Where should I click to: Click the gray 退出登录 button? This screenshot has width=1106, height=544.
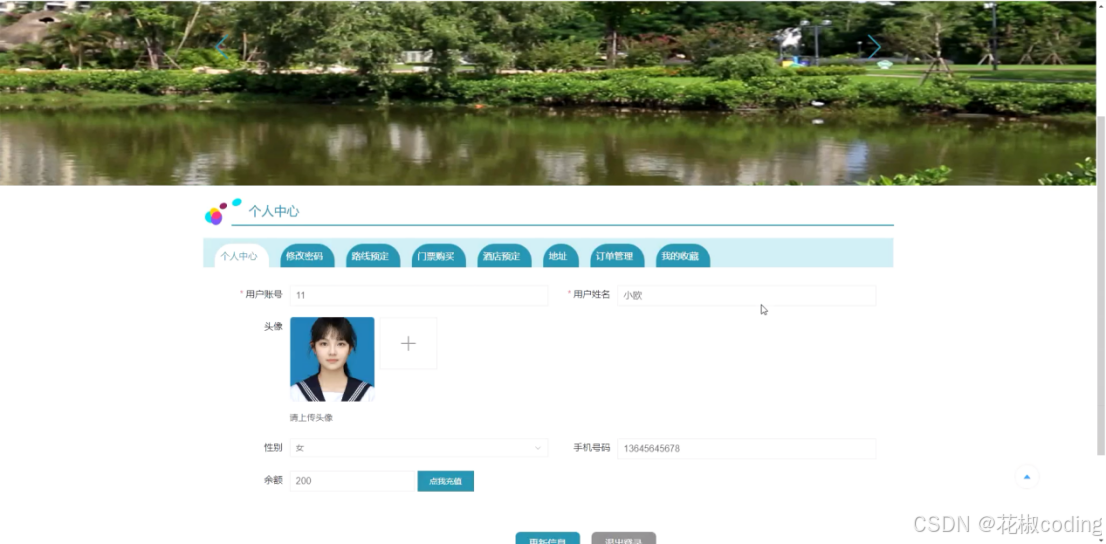point(624,538)
